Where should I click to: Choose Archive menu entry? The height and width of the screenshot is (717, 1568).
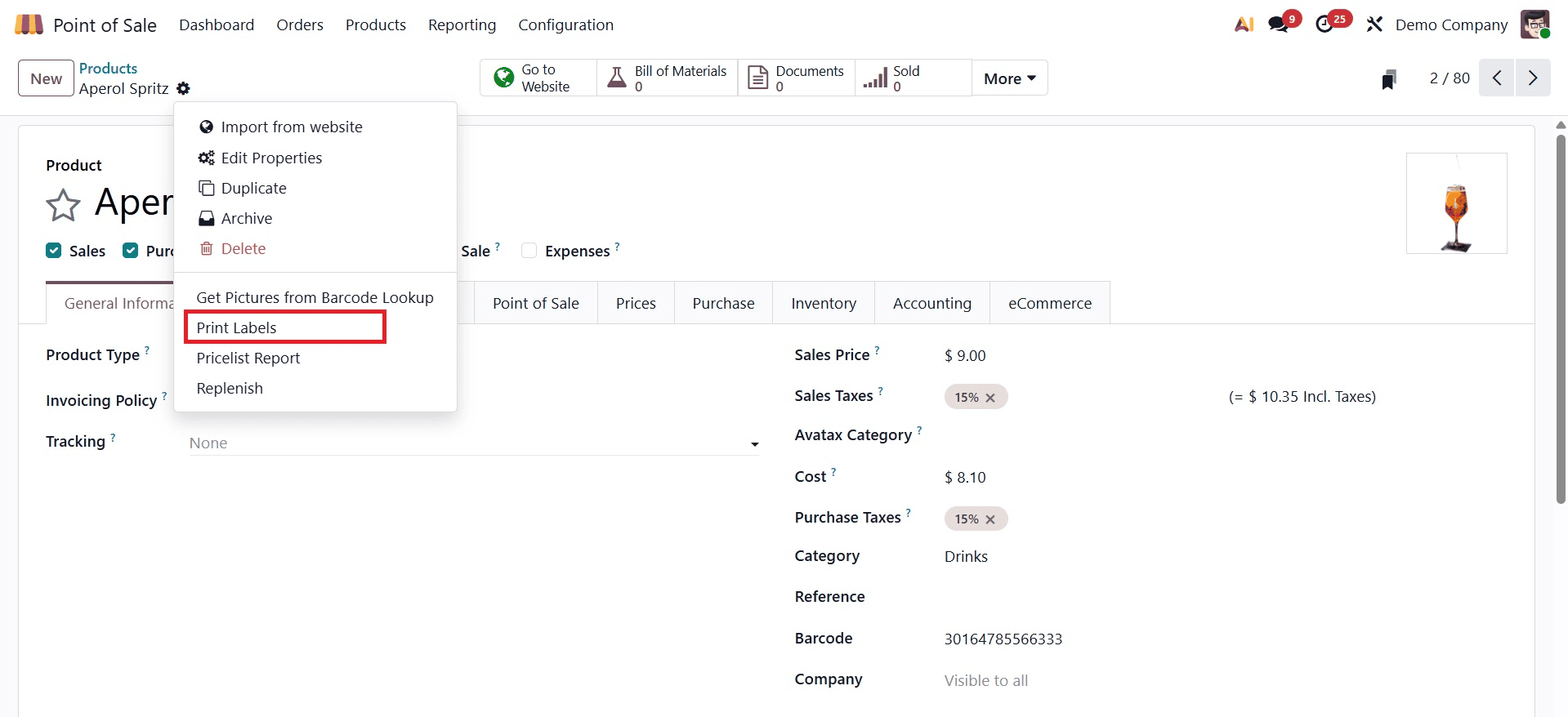(315, 218)
